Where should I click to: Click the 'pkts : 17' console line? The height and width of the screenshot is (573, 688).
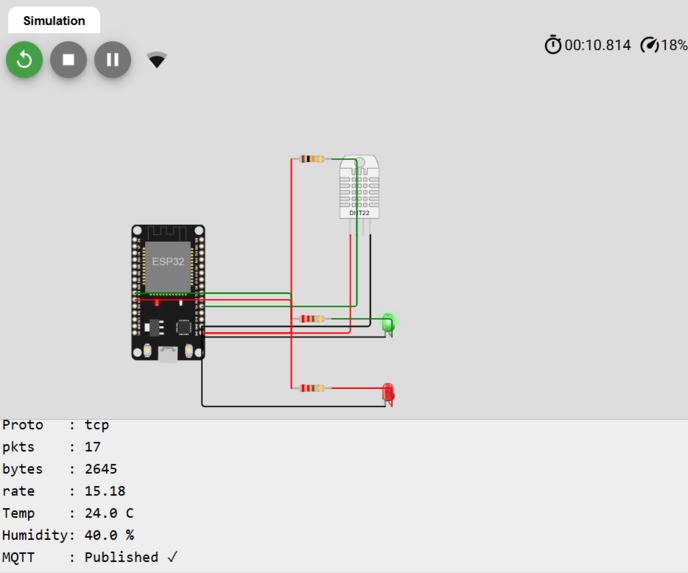pyautogui.click(x=51, y=447)
